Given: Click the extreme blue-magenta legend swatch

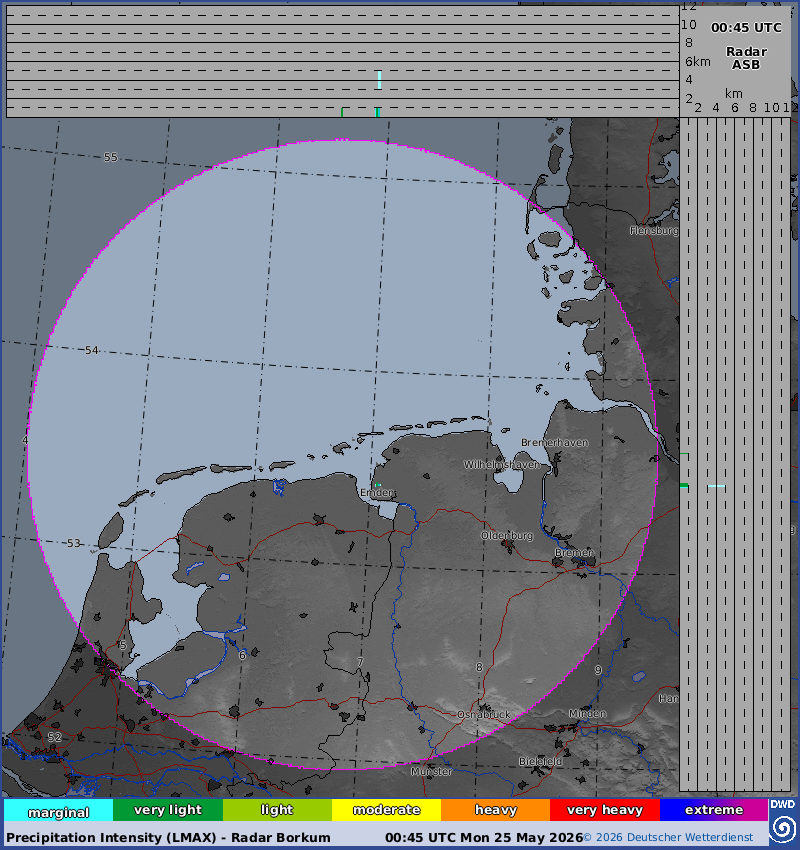Looking at the screenshot, I should click(714, 810).
